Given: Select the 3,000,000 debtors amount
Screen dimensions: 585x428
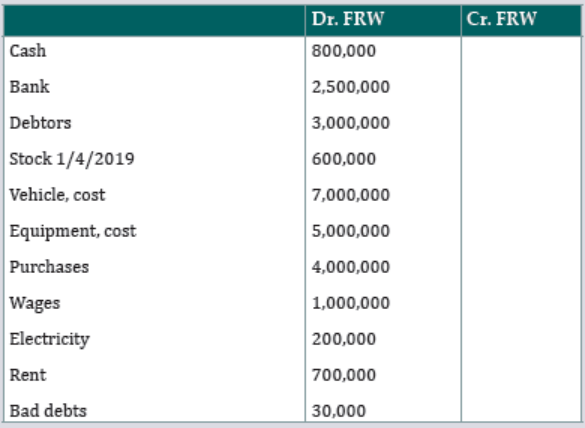Looking at the screenshot, I should pyautogui.click(x=351, y=123).
